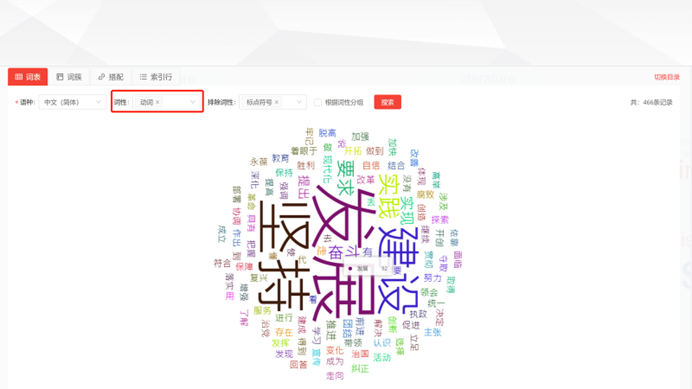Click the word 实现 in the cloud
Viewport: 692px width, 389px height.
tap(407, 211)
